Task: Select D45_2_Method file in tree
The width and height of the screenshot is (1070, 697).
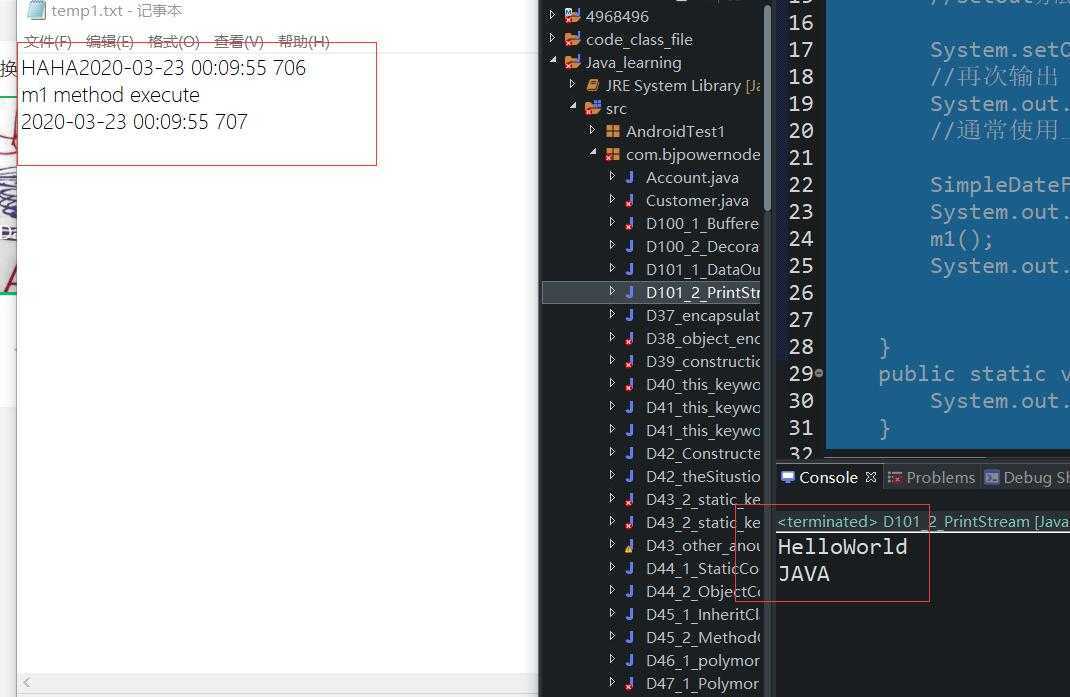Action: 703,638
